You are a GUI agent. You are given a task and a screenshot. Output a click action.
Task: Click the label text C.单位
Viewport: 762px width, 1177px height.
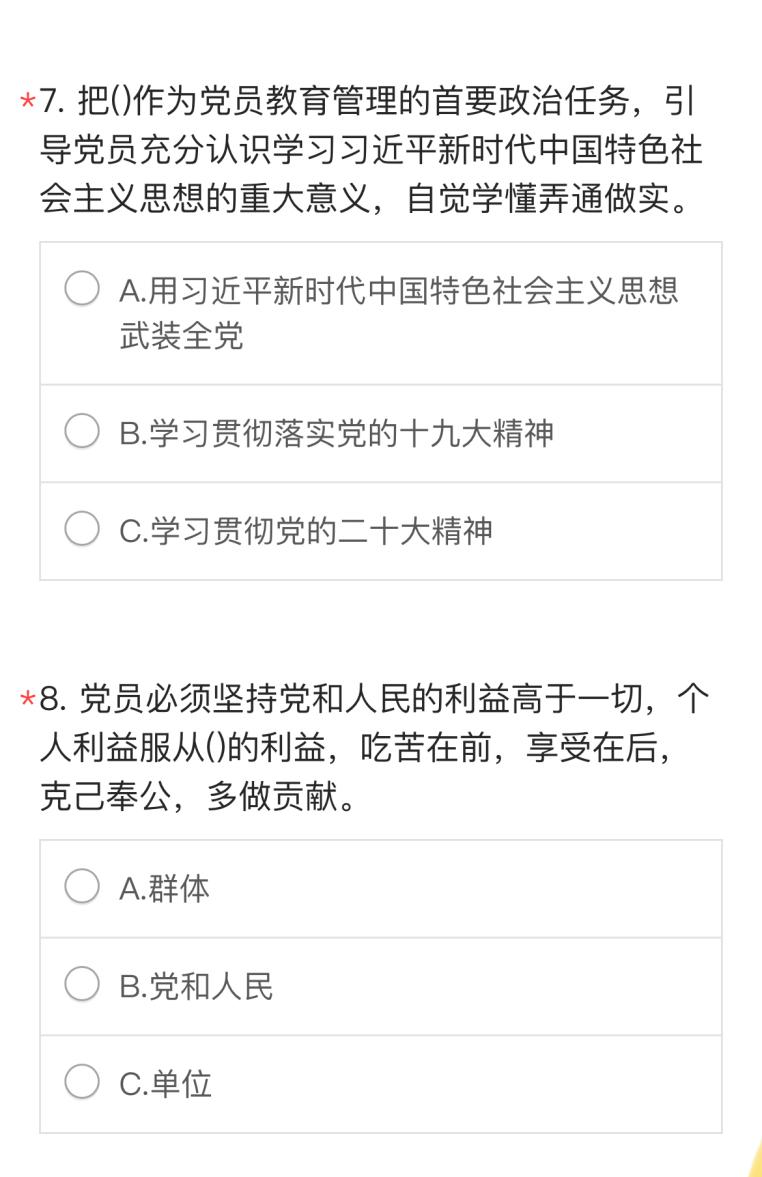(165, 1084)
